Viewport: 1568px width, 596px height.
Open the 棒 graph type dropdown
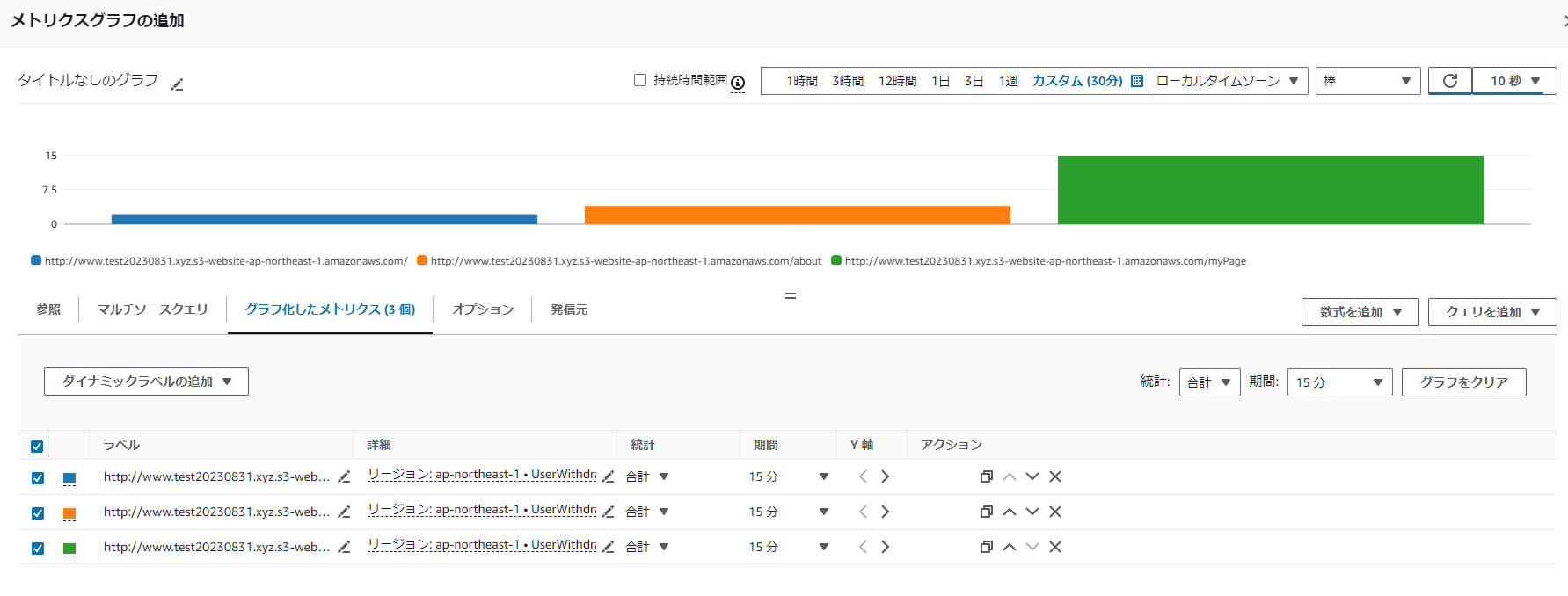(x=1367, y=81)
